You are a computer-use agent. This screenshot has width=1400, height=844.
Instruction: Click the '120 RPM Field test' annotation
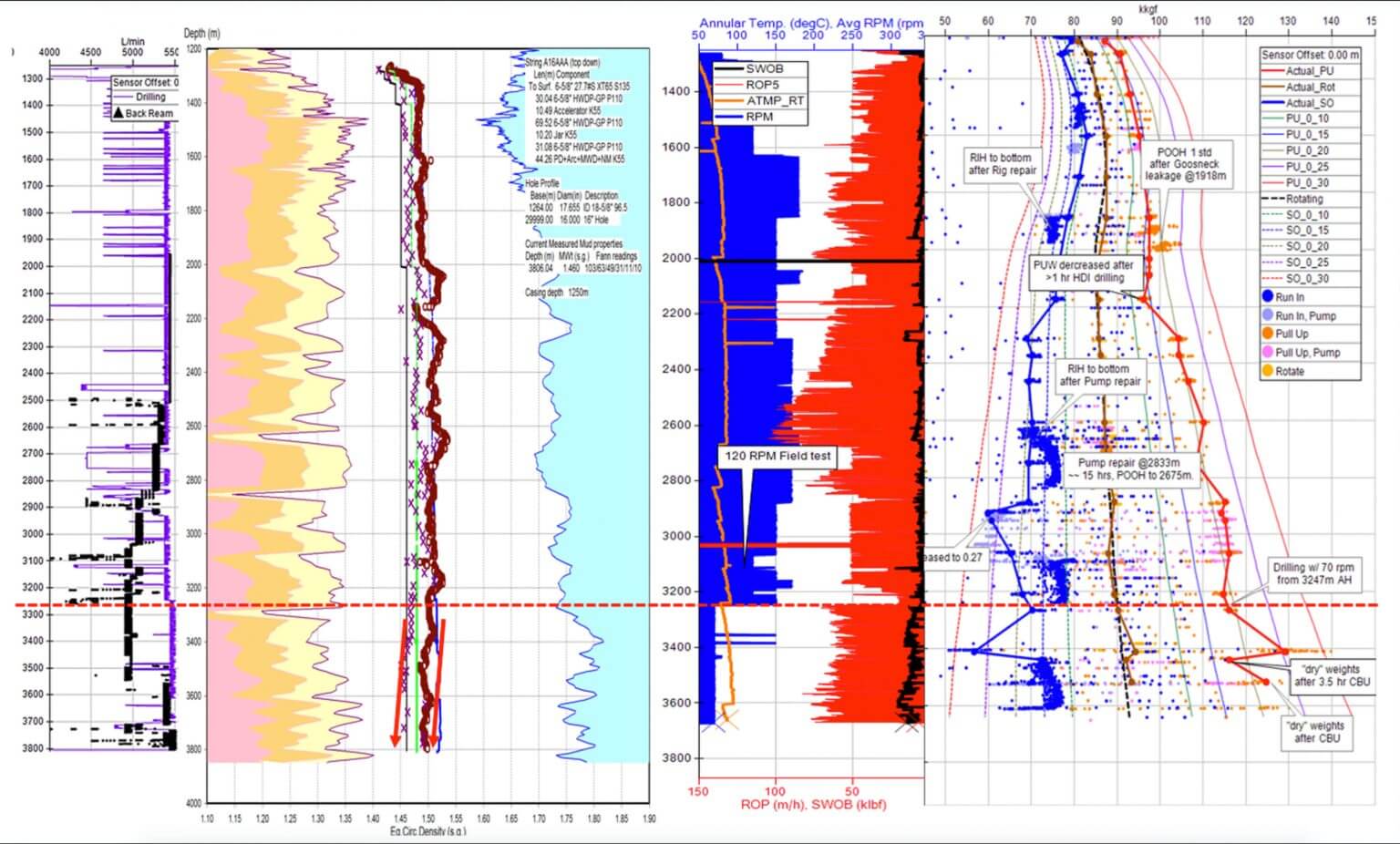tap(777, 456)
